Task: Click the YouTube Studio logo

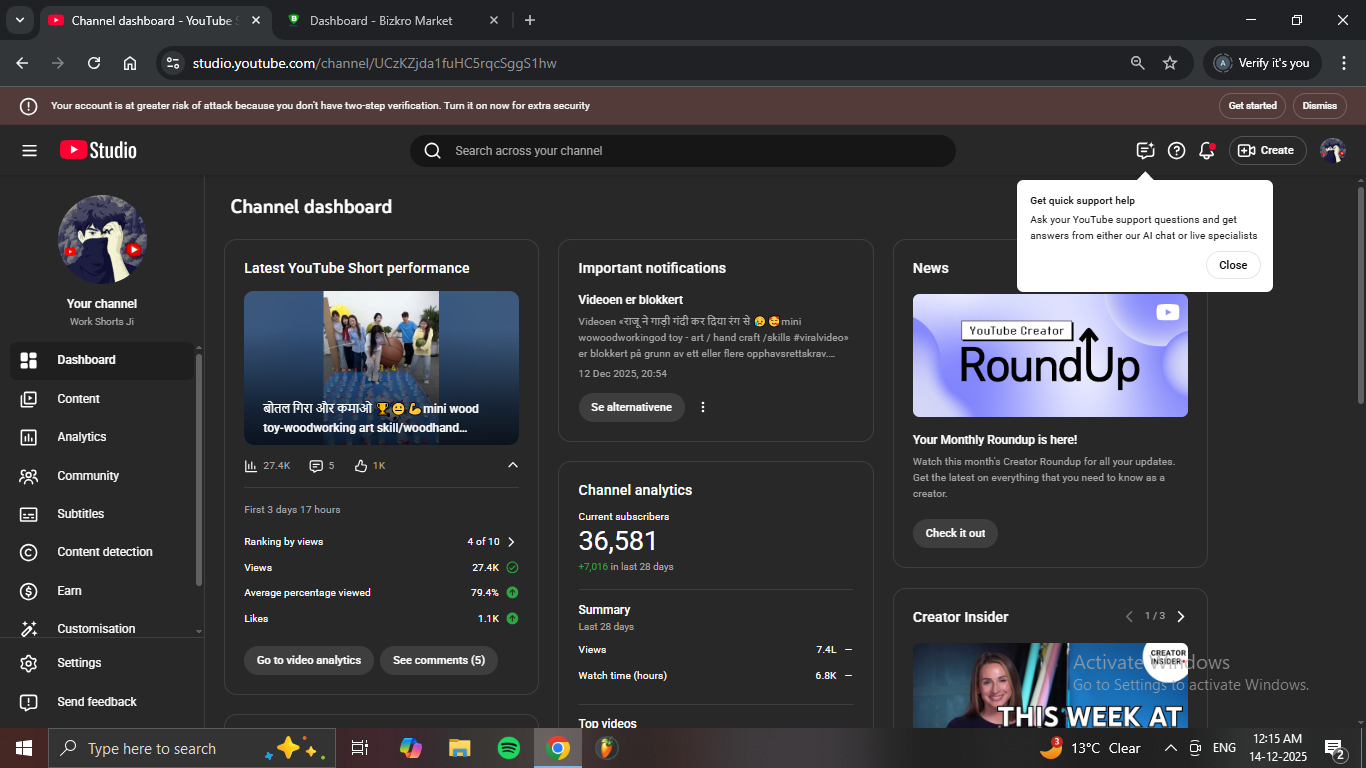Action: [98, 150]
